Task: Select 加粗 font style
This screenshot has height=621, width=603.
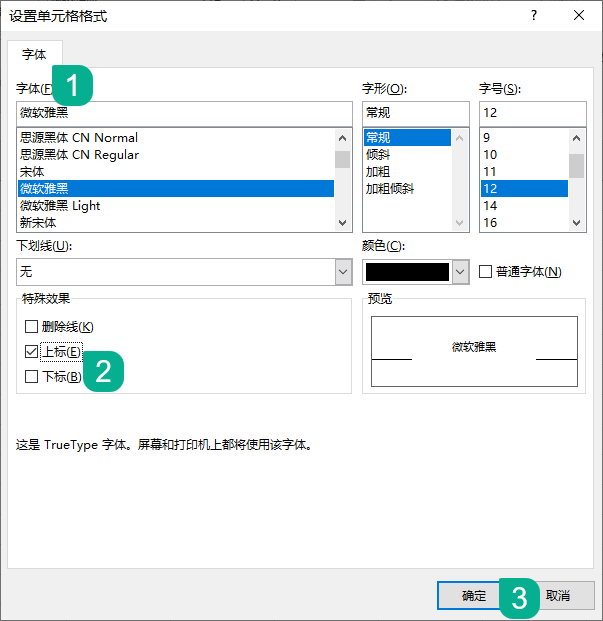Action: pyautogui.click(x=407, y=171)
